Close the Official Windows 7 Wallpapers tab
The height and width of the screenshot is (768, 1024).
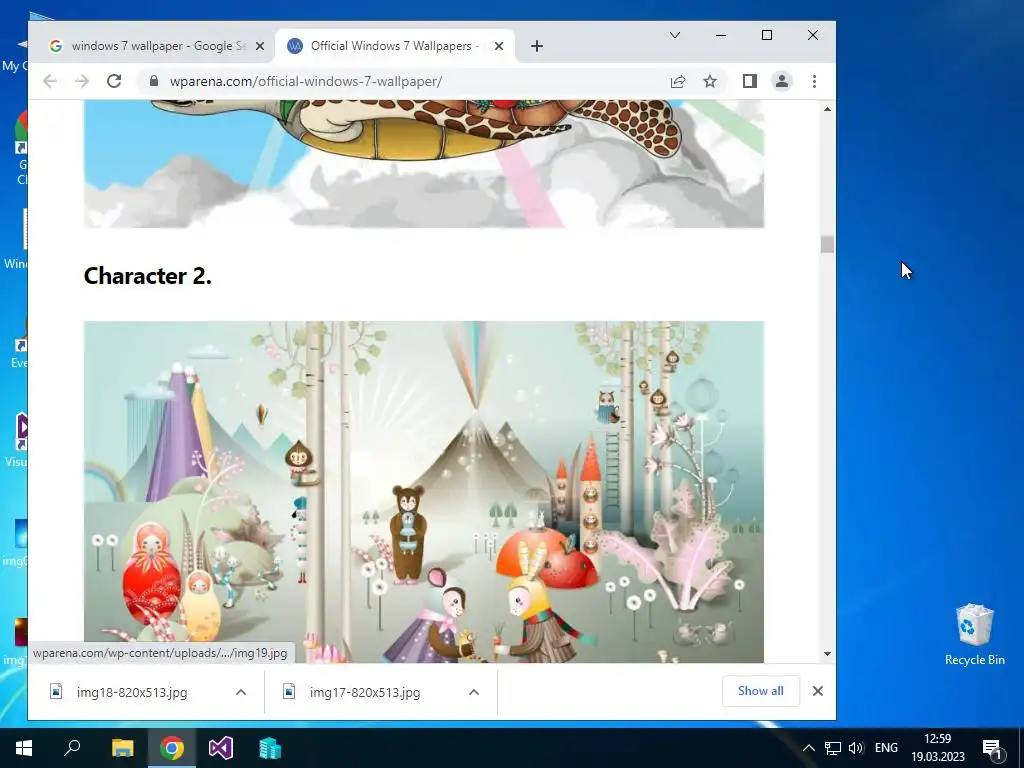(499, 46)
